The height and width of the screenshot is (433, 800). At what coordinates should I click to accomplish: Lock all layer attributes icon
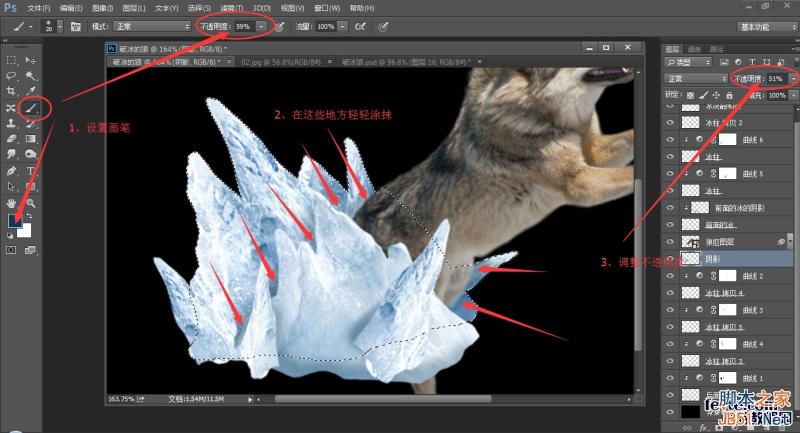(x=729, y=95)
